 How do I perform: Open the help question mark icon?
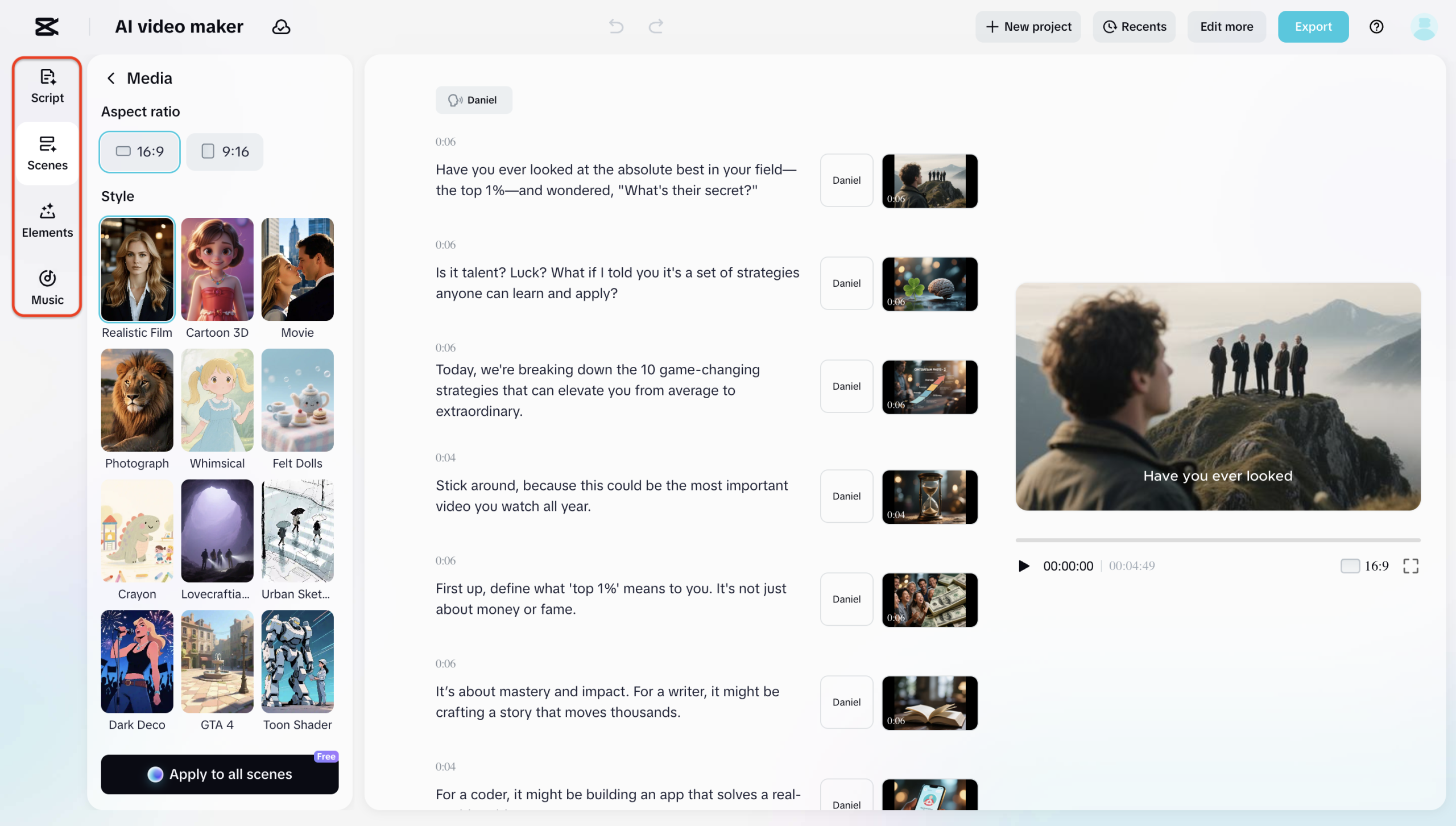pos(1376,27)
